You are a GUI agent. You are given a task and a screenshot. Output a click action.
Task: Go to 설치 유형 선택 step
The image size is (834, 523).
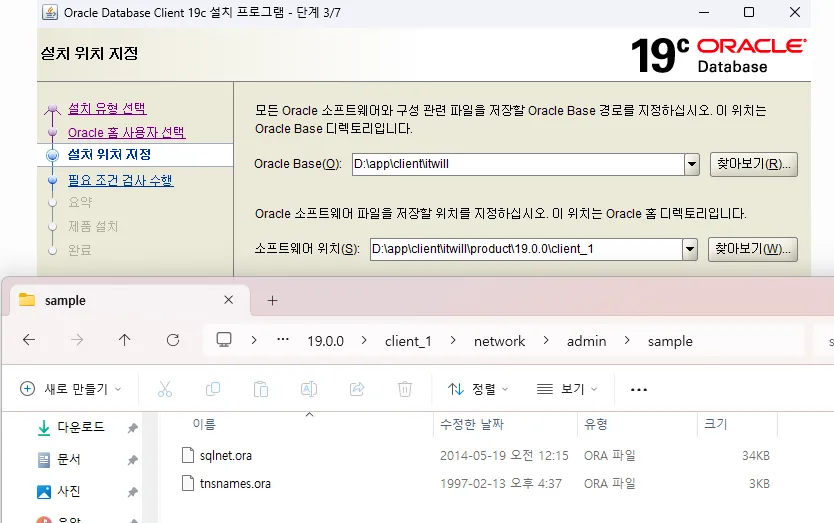coord(107,108)
